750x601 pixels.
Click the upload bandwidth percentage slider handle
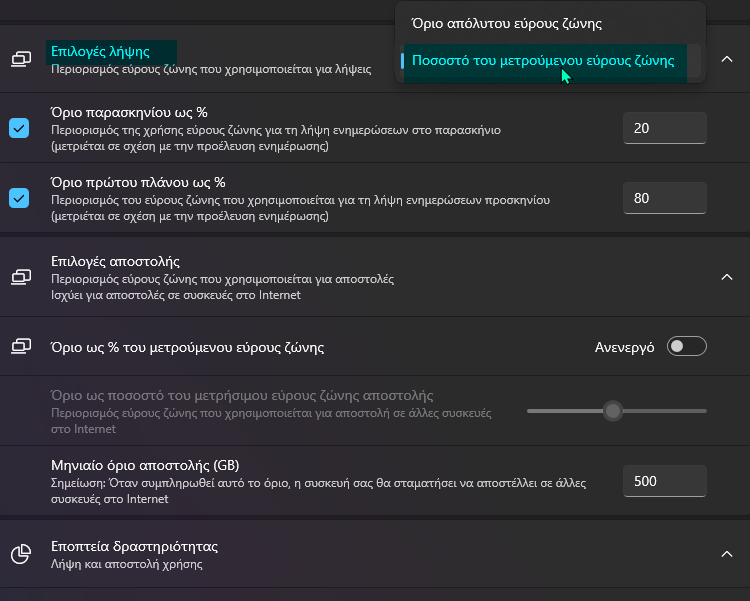coord(613,410)
